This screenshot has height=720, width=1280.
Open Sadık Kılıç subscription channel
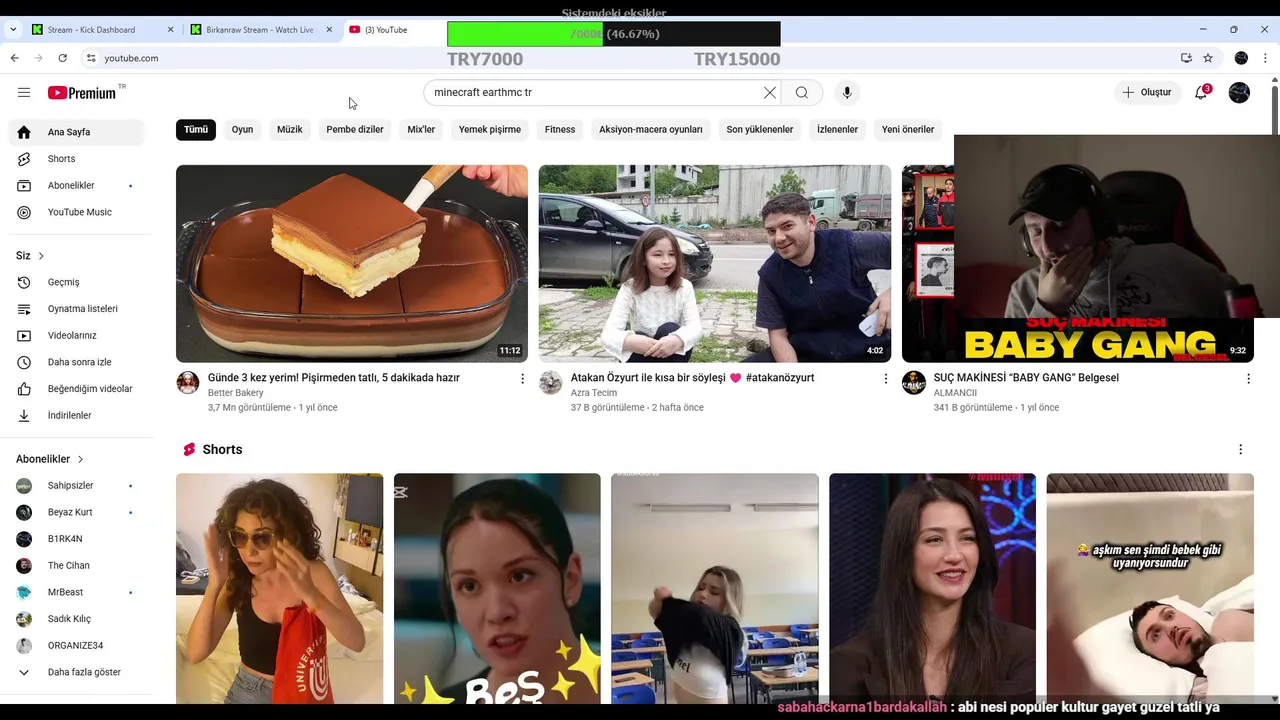point(76,619)
